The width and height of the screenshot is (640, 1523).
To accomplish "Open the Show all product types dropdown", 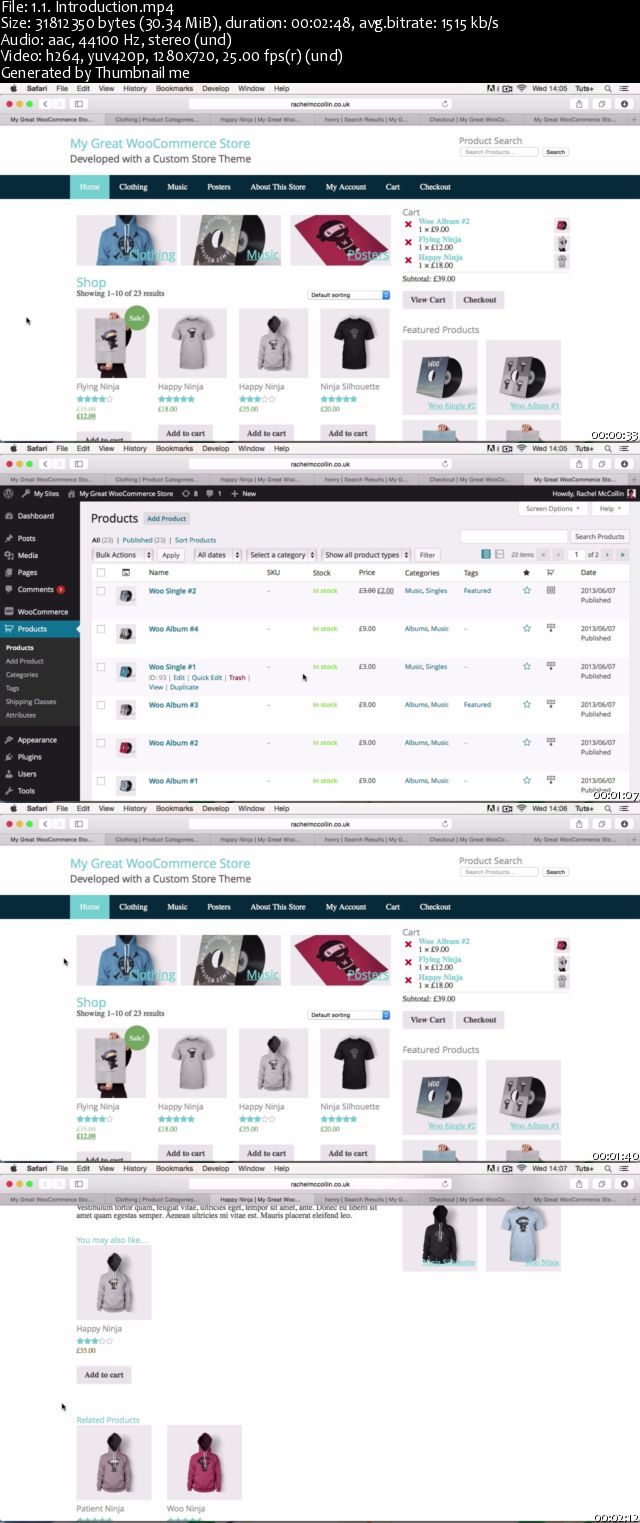I will click(x=365, y=555).
